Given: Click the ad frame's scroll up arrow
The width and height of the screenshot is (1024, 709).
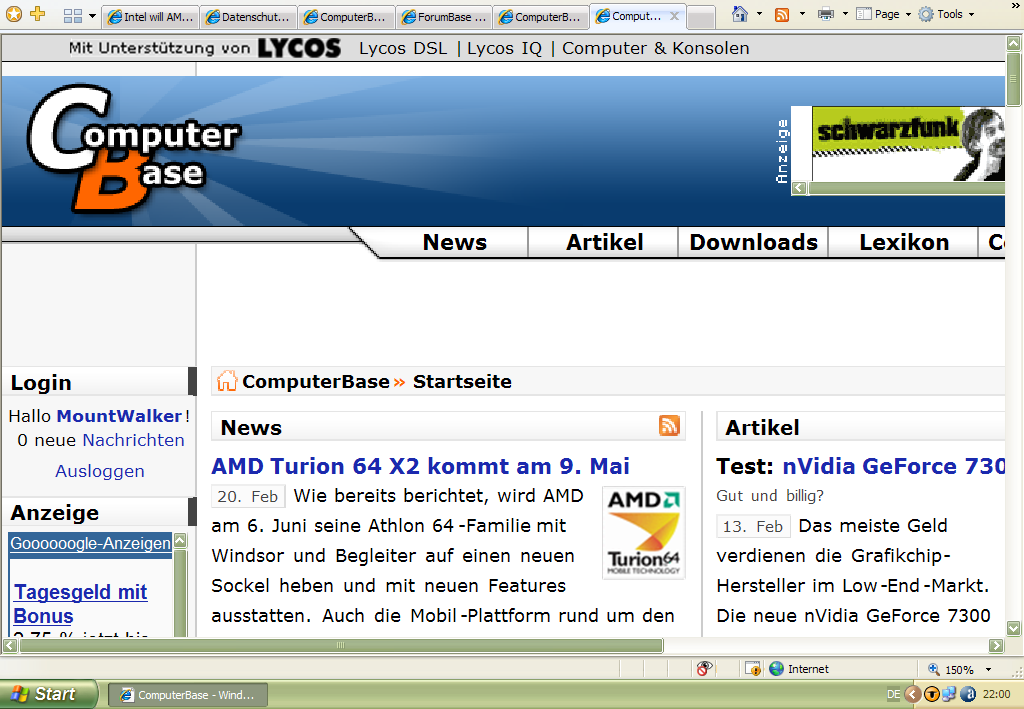Looking at the screenshot, I should 180,541.
